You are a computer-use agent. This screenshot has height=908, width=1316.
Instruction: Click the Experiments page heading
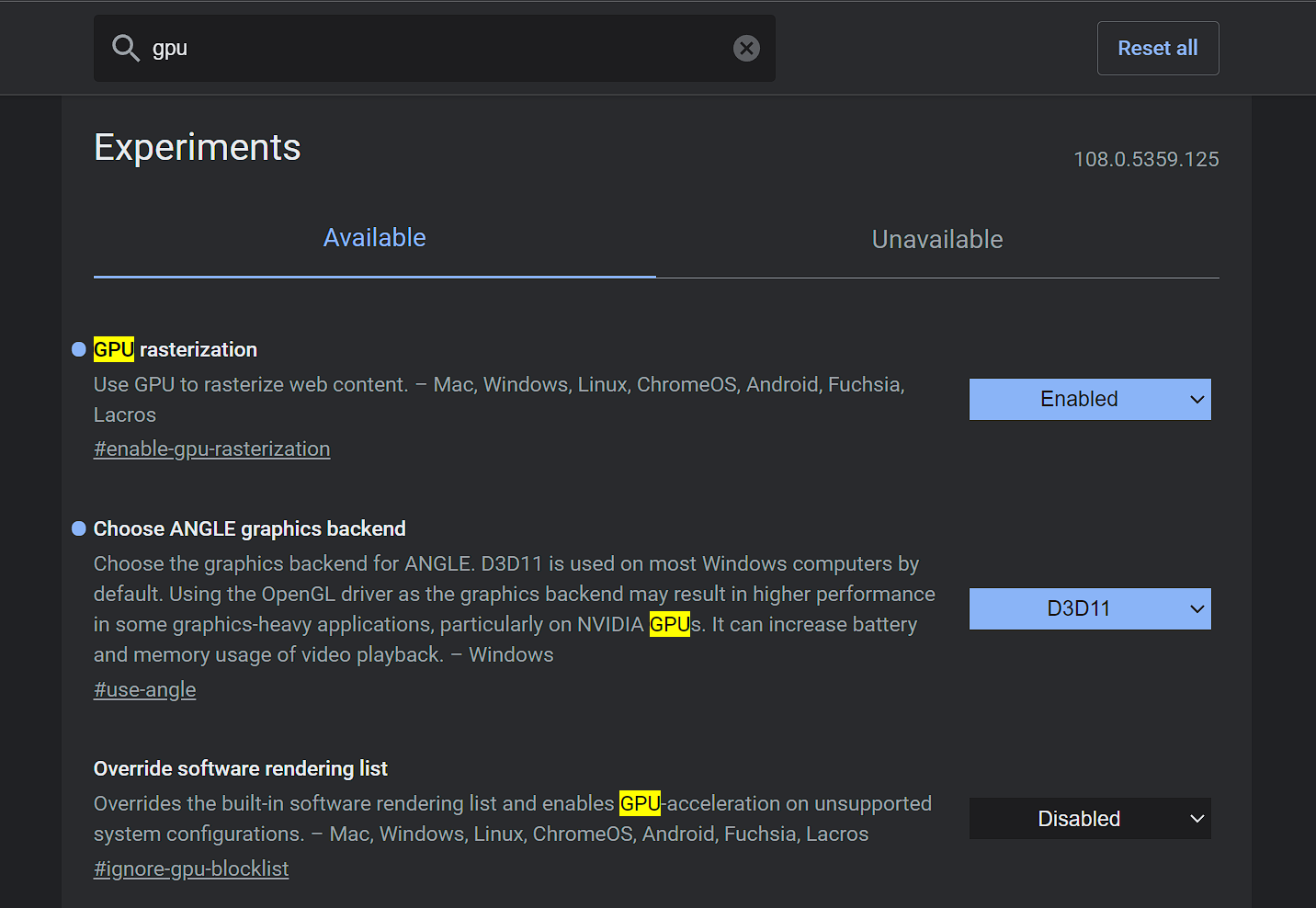tap(198, 148)
